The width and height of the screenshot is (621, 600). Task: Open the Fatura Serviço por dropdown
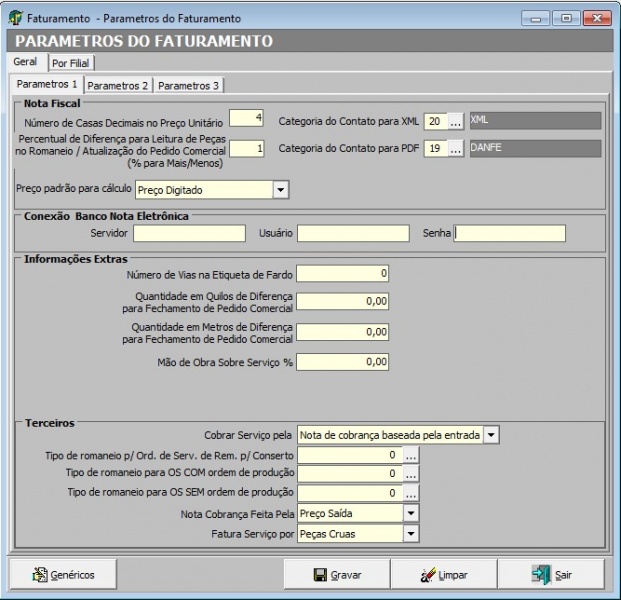(410, 534)
